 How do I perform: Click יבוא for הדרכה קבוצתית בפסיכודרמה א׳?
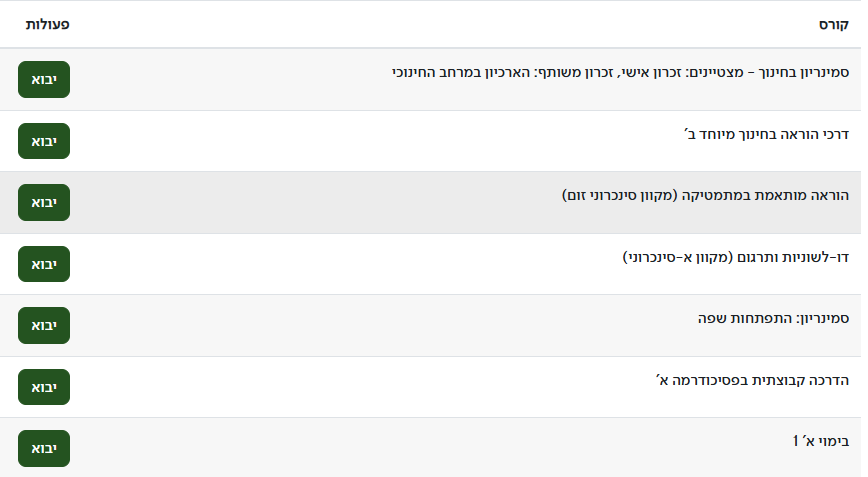tap(44, 387)
